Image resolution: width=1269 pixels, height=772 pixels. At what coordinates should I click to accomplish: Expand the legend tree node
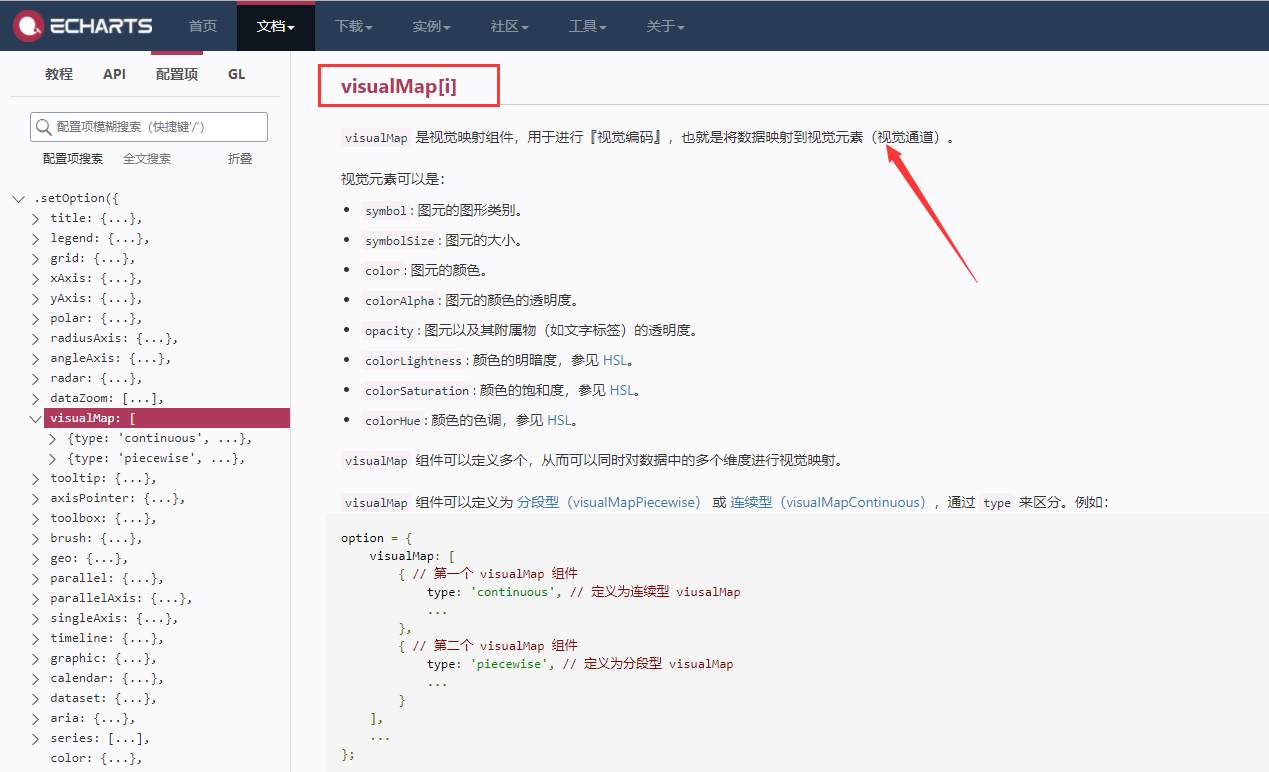coord(36,238)
